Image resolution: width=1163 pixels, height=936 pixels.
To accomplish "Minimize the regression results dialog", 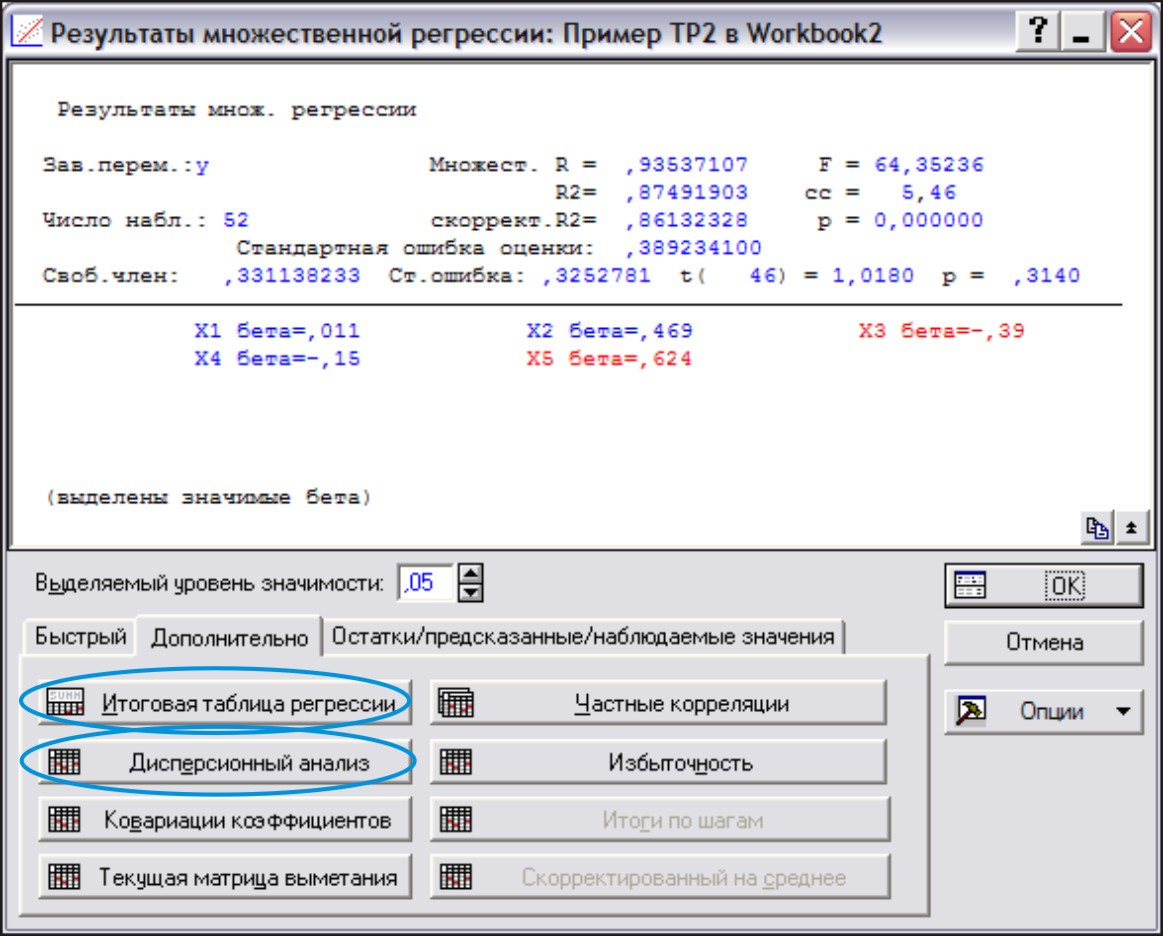I will [1082, 32].
